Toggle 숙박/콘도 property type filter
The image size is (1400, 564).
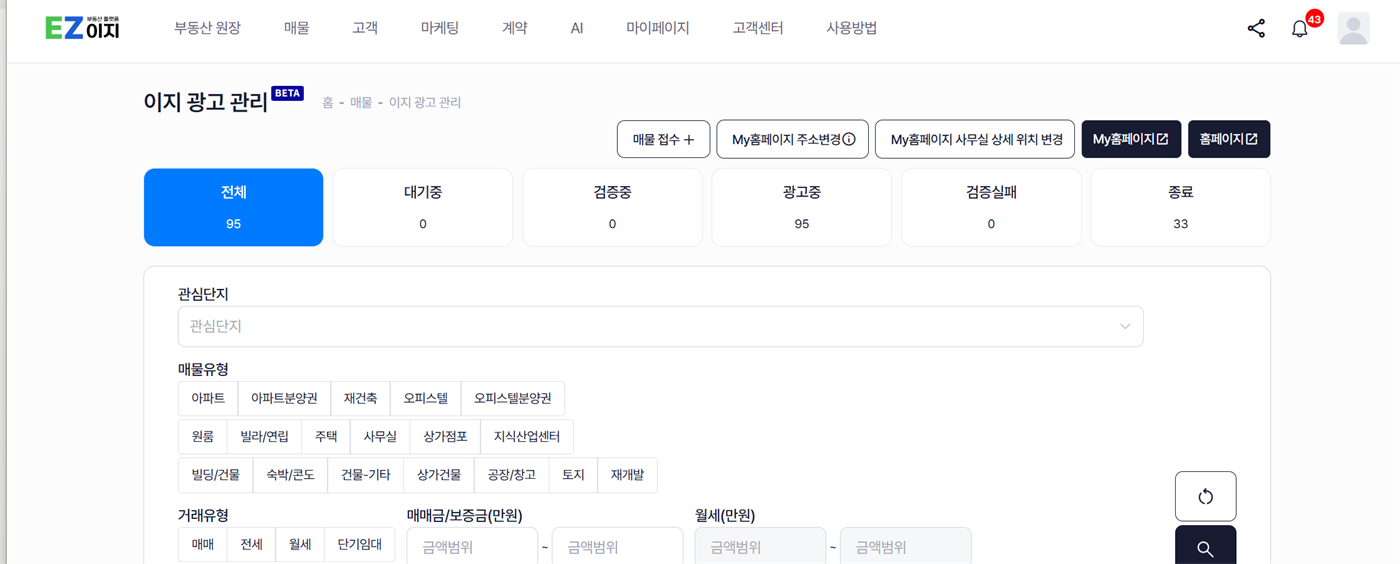coord(290,475)
